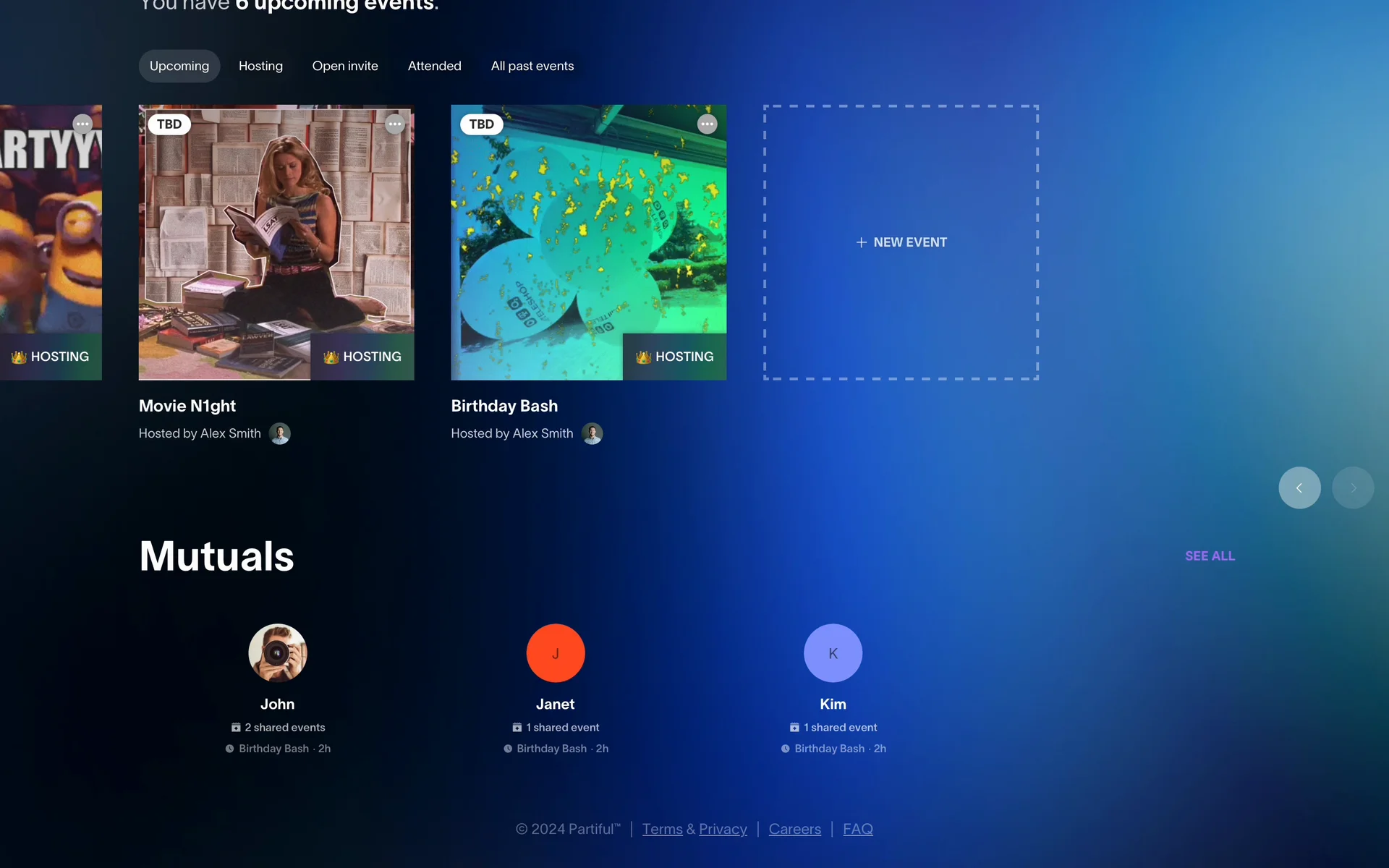Open three-dot menu on Movie N1ght card
1389x868 pixels.
(394, 124)
